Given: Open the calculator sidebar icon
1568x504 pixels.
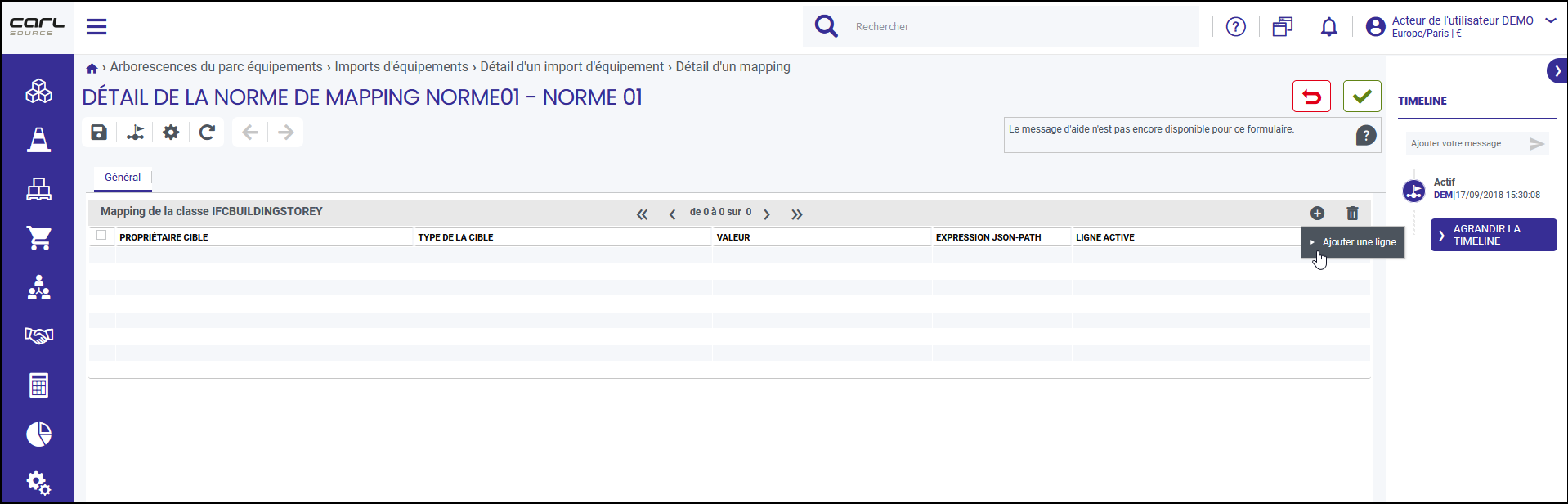Looking at the screenshot, I should click(x=39, y=385).
